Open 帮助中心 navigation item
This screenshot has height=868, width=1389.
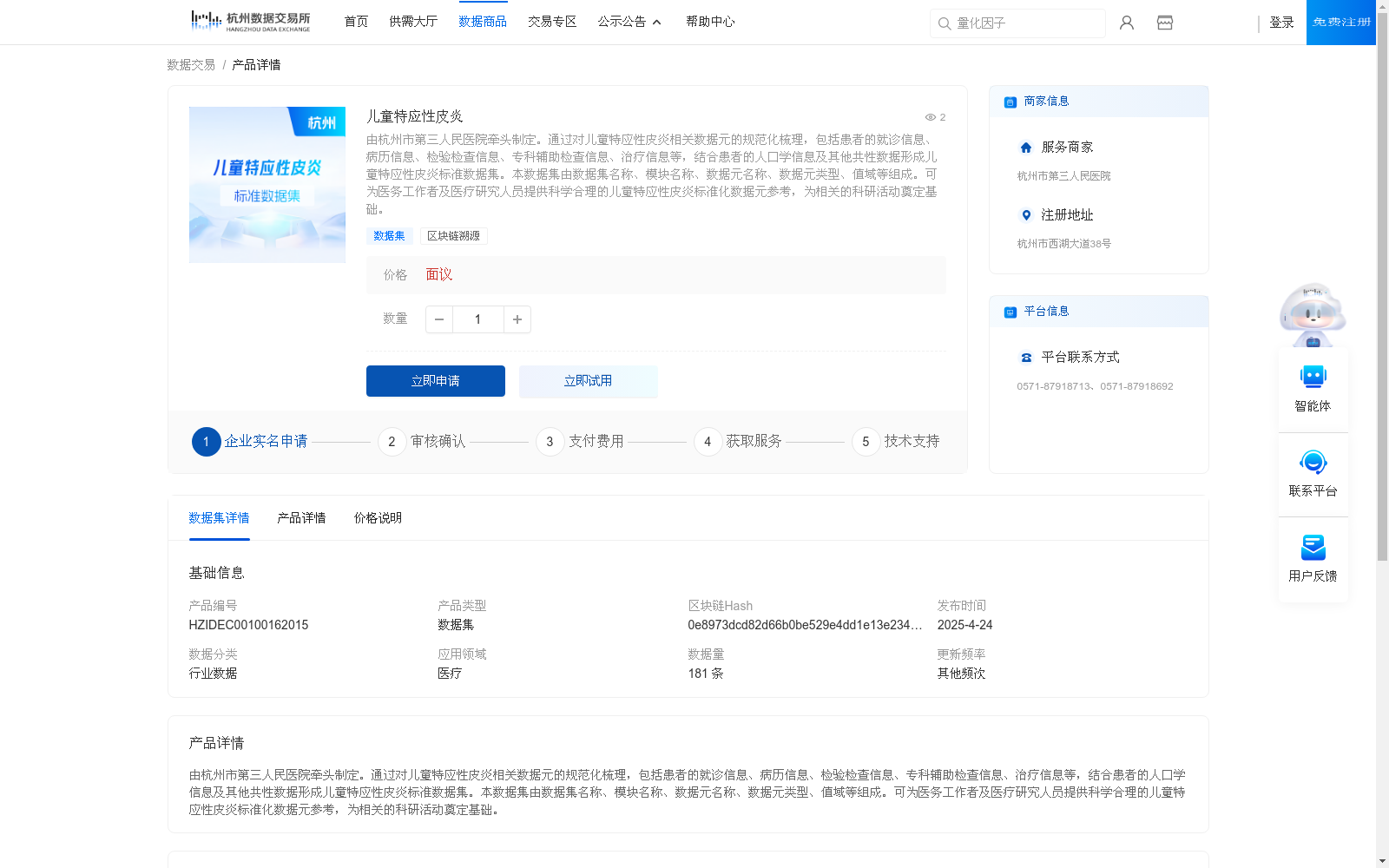710,22
